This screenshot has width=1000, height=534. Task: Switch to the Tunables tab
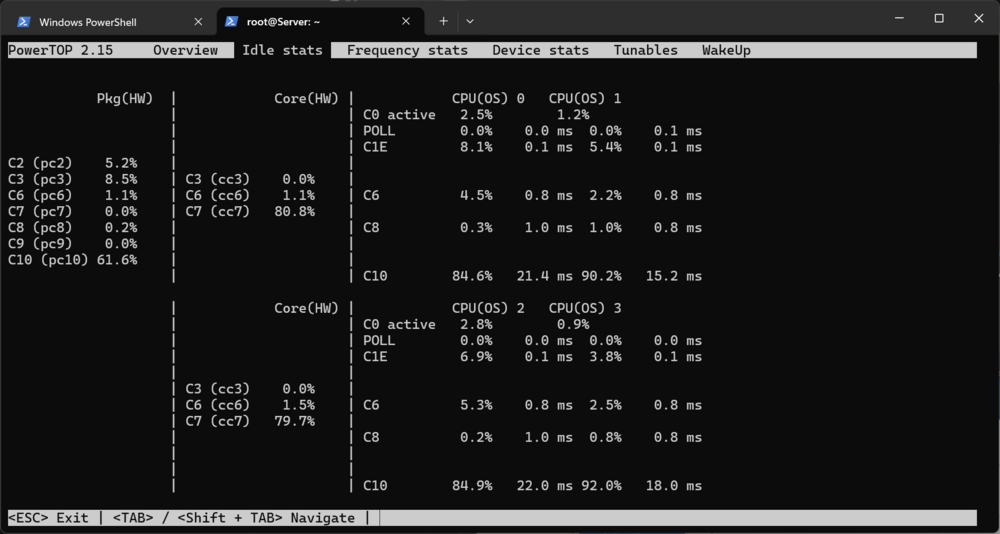[x=645, y=50]
